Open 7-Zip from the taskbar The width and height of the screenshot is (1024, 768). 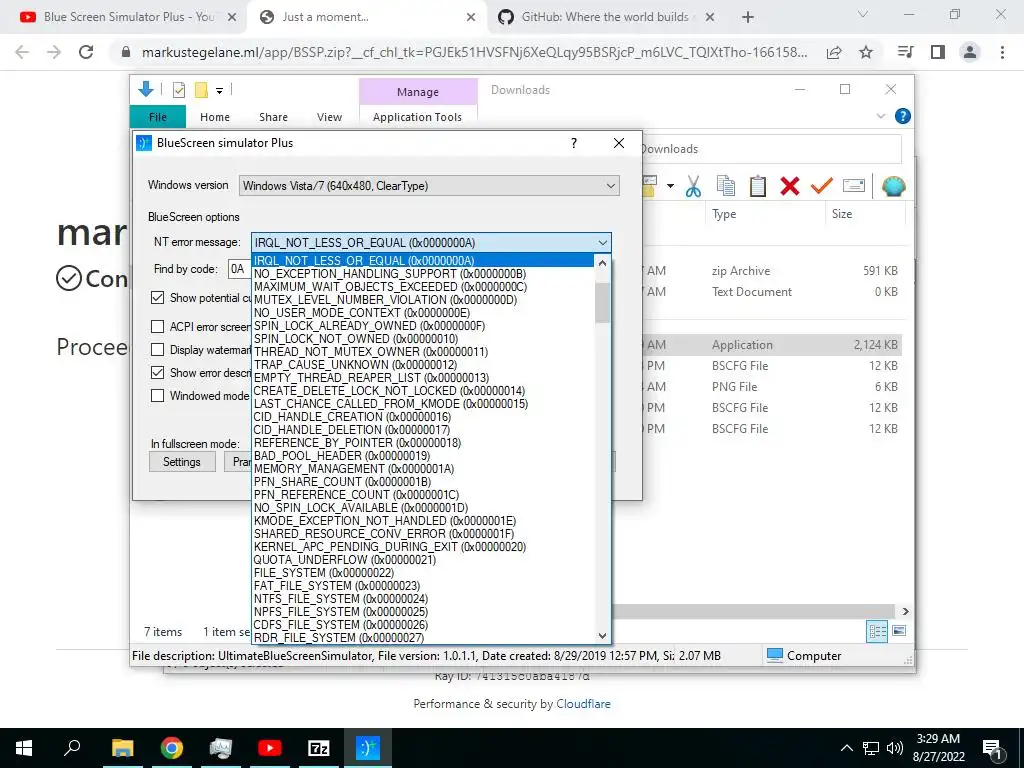(319, 748)
